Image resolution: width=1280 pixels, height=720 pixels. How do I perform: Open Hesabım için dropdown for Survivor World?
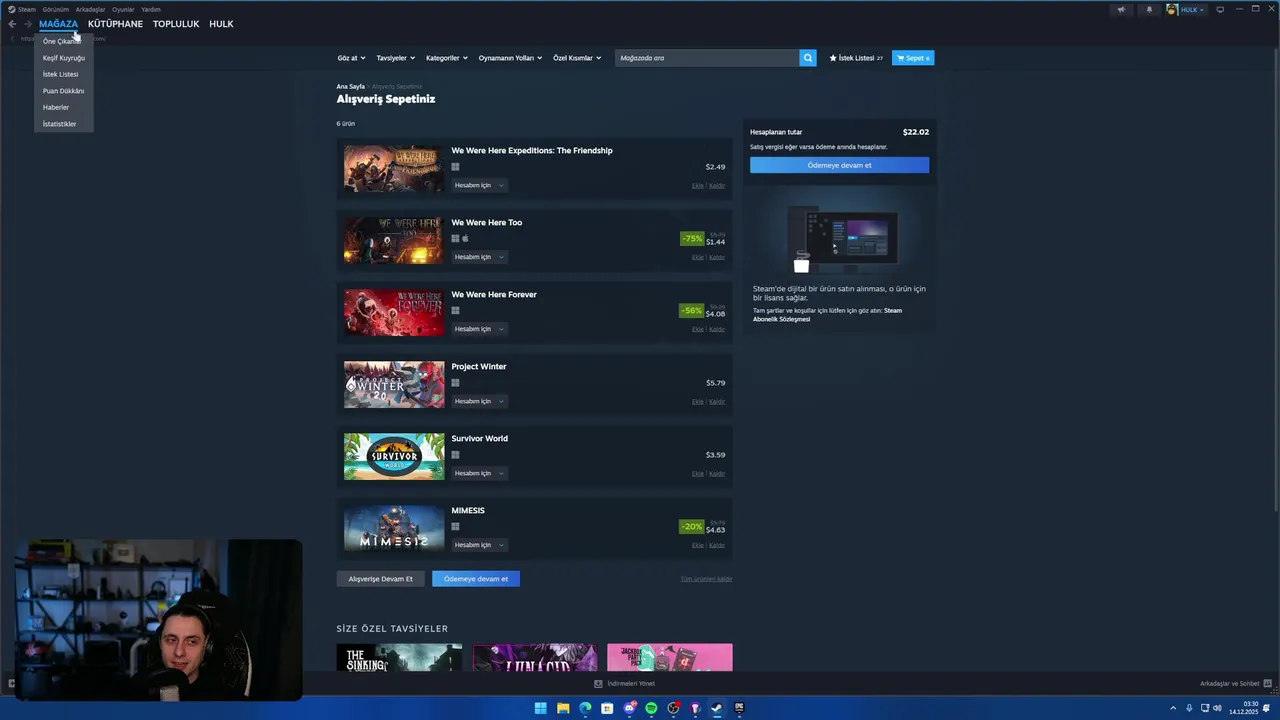point(479,473)
